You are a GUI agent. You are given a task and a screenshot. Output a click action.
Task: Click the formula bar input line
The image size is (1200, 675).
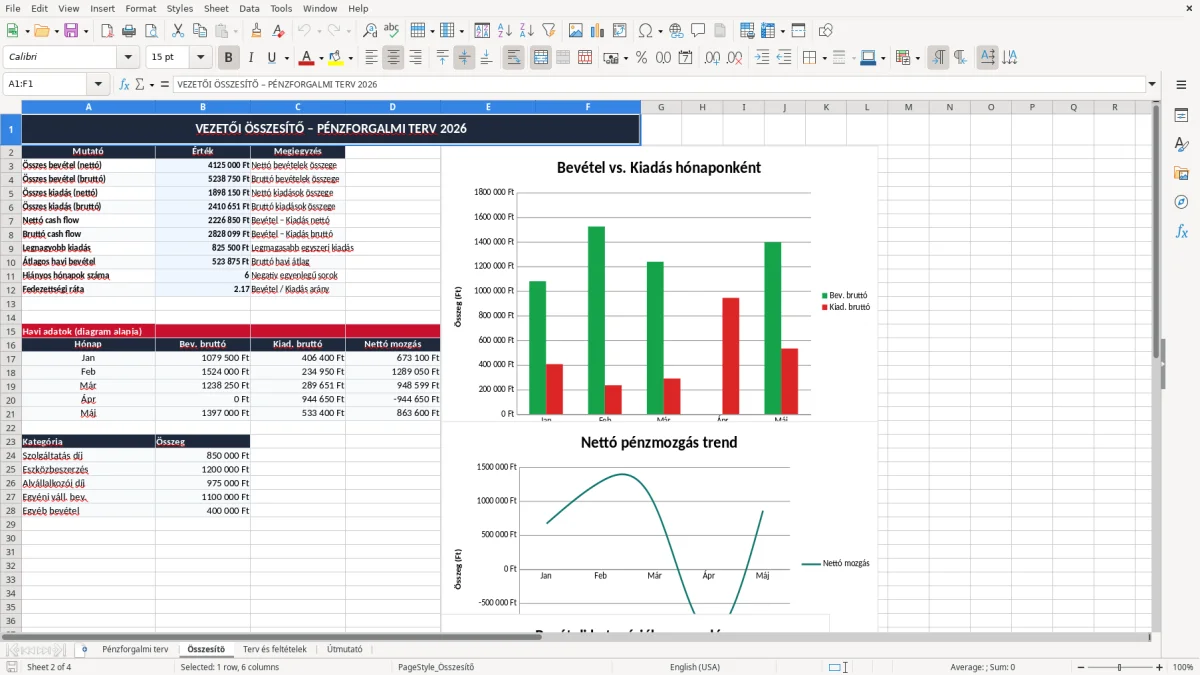(x=658, y=85)
